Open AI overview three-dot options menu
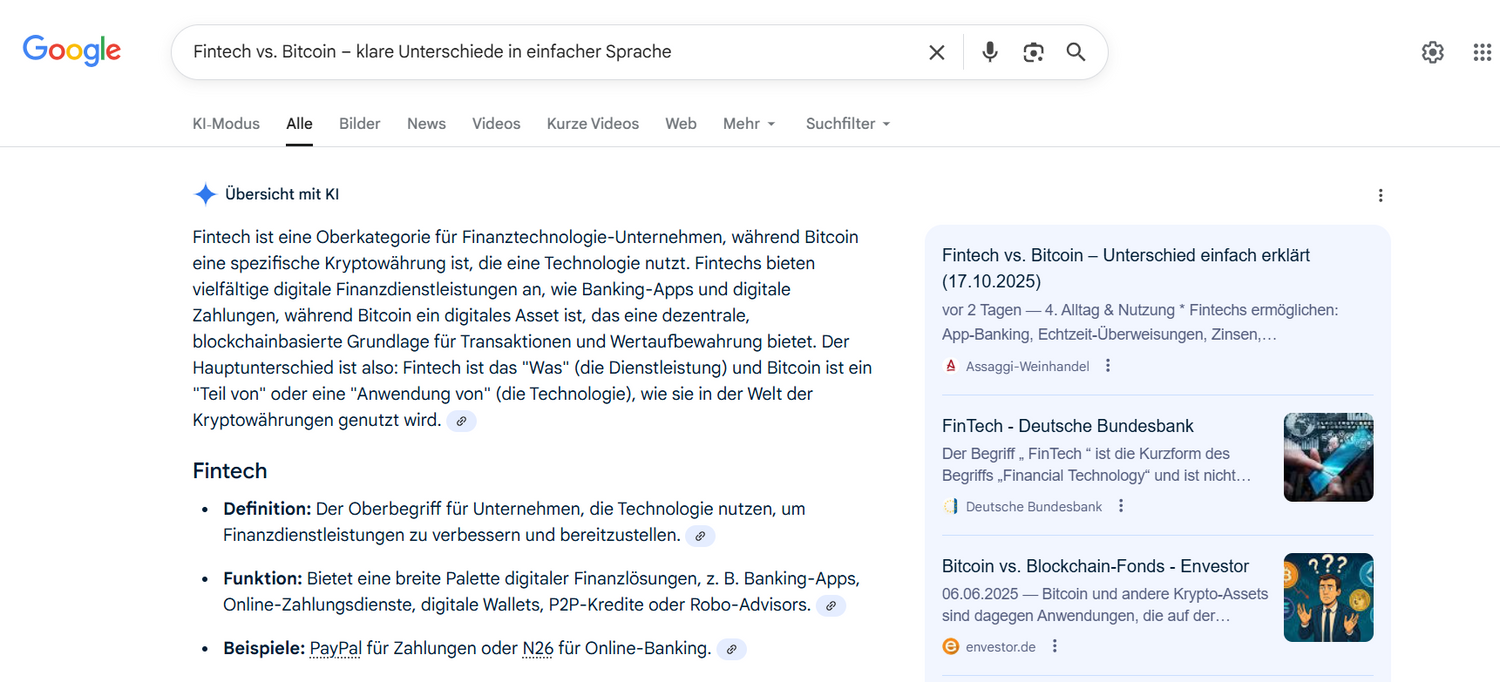The width and height of the screenshot is (1500, 682). (1380, 195)
